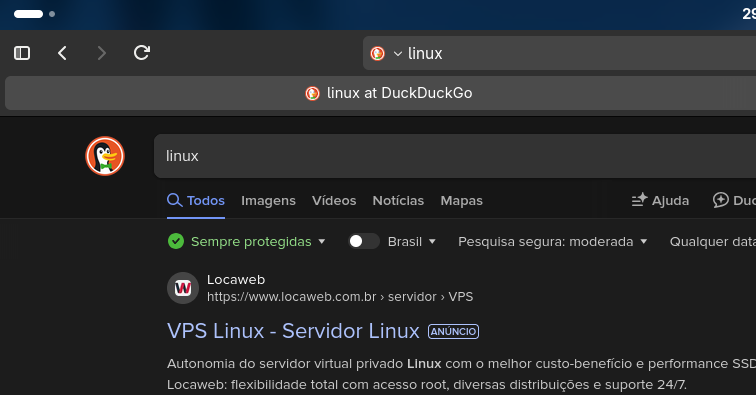The width and height of the screenshot is (756, 395).
Task: Open Pesquisa segura: moderada dropdown
Action: (x=553, y=242)
